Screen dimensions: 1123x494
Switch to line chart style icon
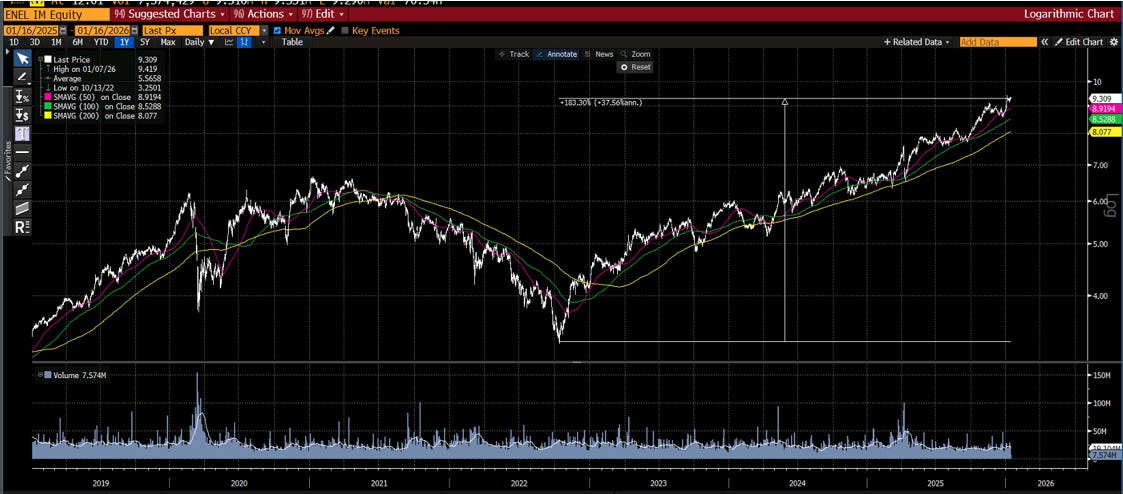pos(229,42)
